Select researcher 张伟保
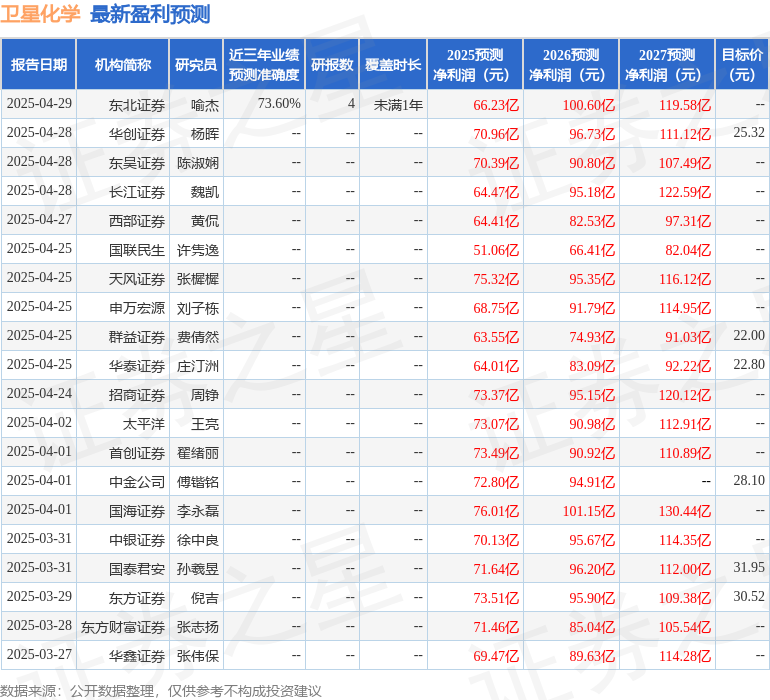770x700 pixels. [198, 656]
